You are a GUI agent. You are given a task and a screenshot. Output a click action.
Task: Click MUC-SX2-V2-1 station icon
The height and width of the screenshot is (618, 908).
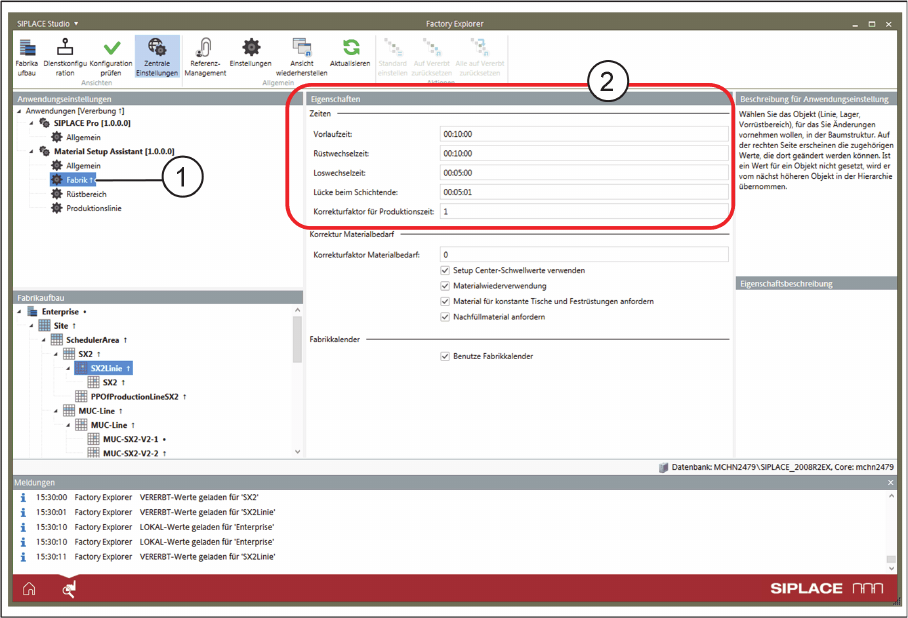(x=93, y=438)
